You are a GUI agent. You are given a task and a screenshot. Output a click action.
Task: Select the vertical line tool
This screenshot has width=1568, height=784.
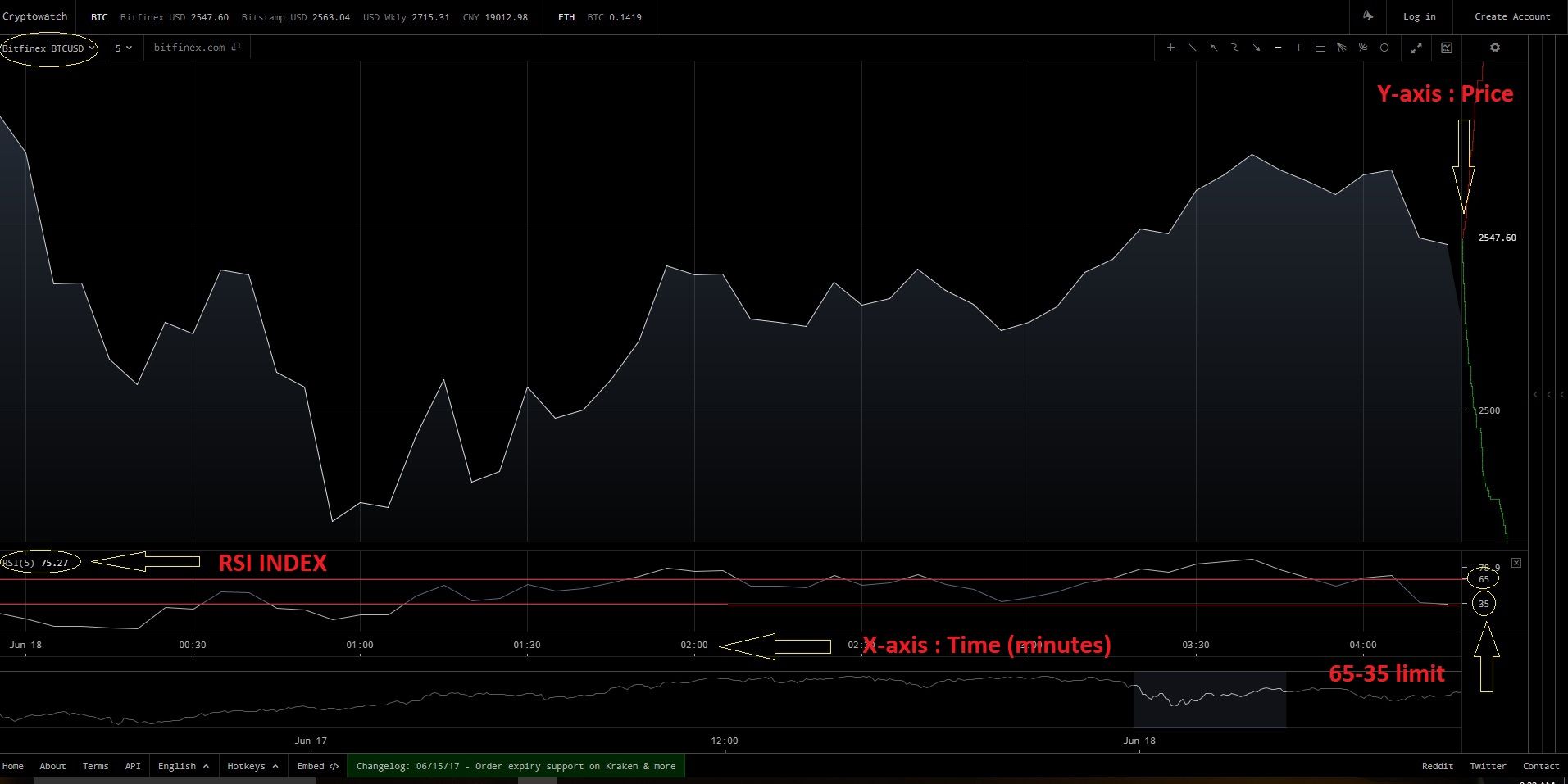[x=1299, y=48]
